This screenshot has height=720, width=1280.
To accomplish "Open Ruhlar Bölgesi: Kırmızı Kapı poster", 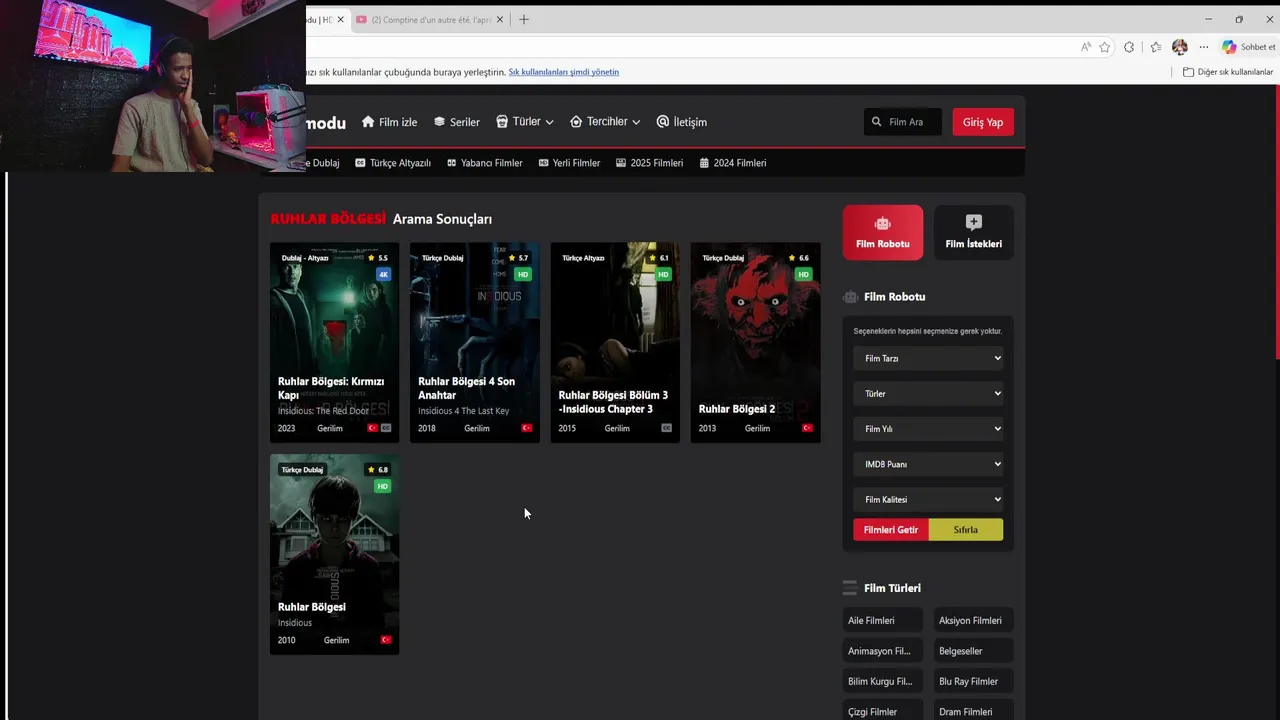I will (334, 342).
